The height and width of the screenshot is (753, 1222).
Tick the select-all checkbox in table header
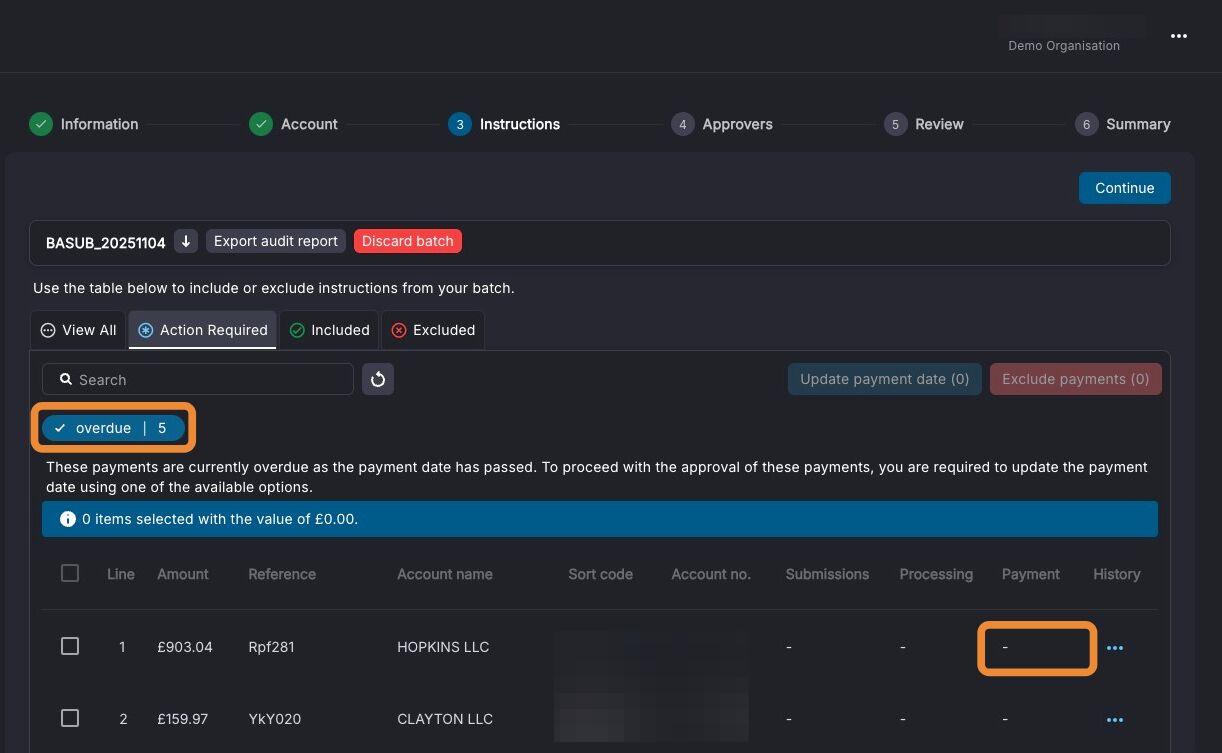(70, 573)
